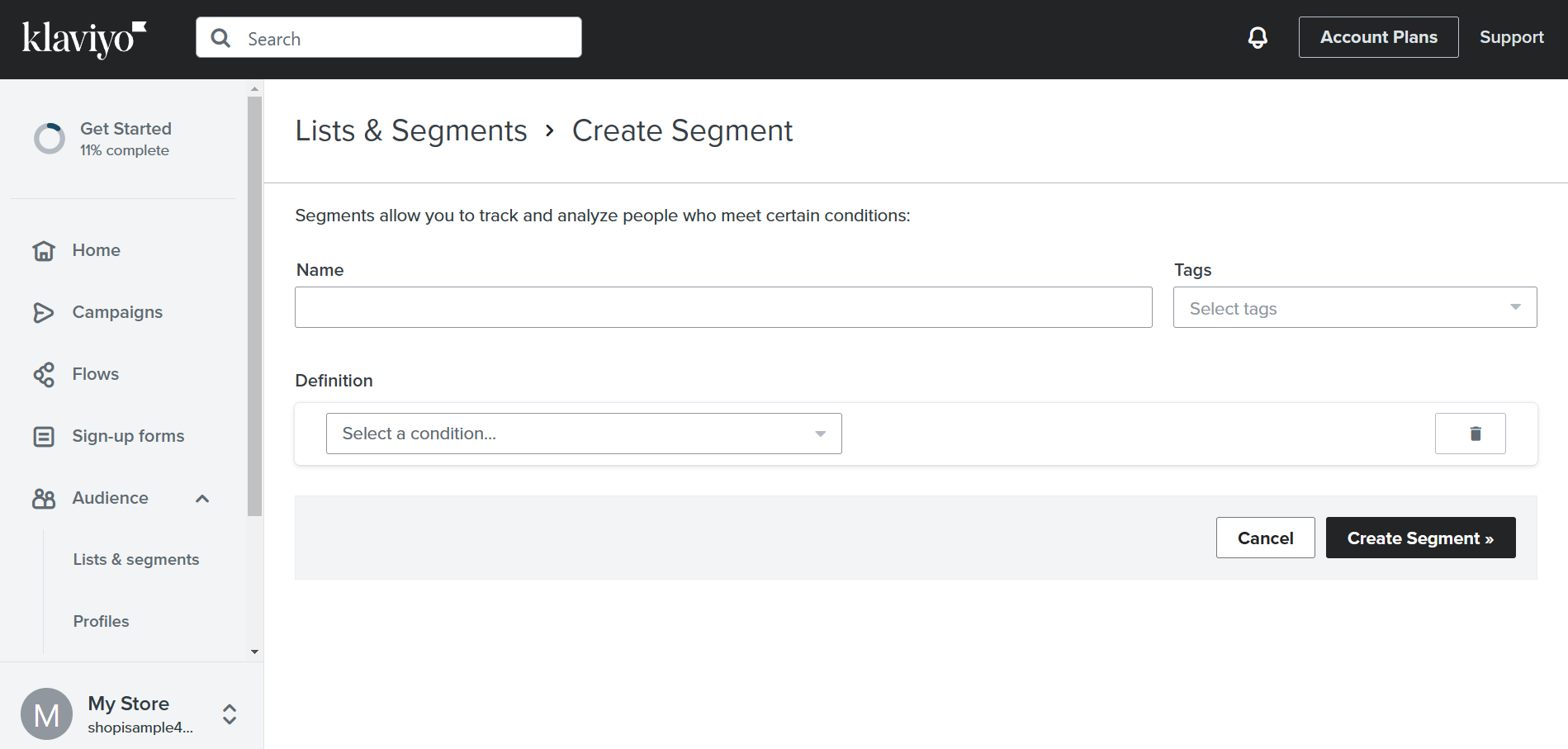Viewport: 1568px width, 749px height.
Task: Open the Select a condition dropdown
Action: point(584,434)
